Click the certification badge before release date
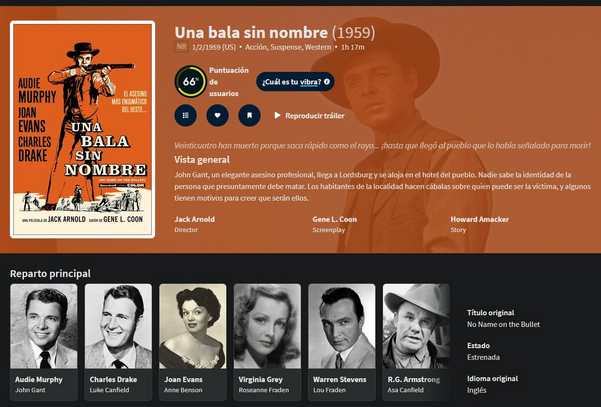Viewport: 601px width, 407px height. (x=181, y=47)
